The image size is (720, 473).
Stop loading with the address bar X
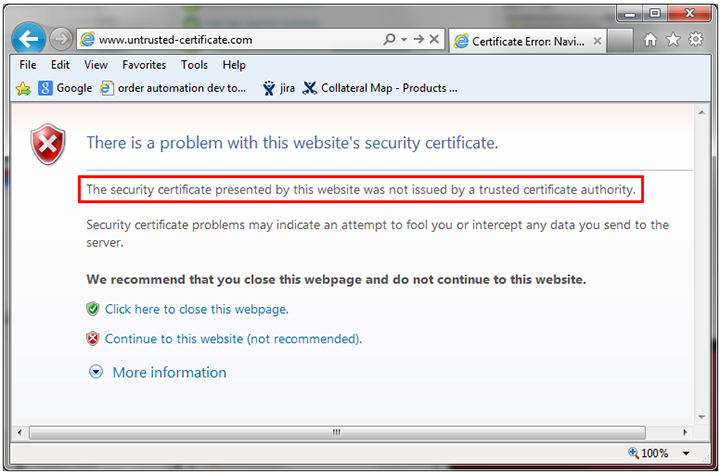(x=434, y=39)
